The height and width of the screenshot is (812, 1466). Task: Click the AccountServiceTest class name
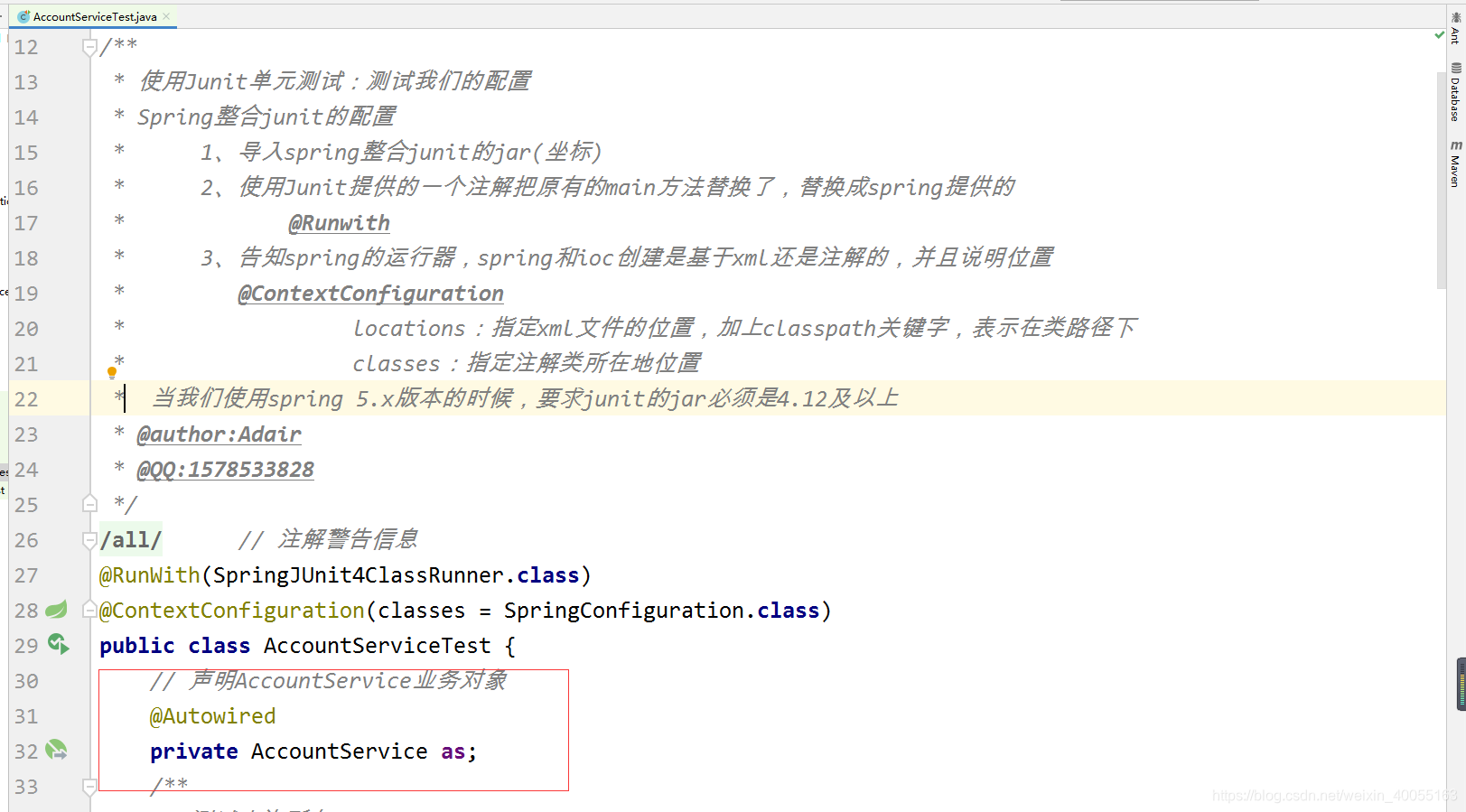[x=378, y=646]
